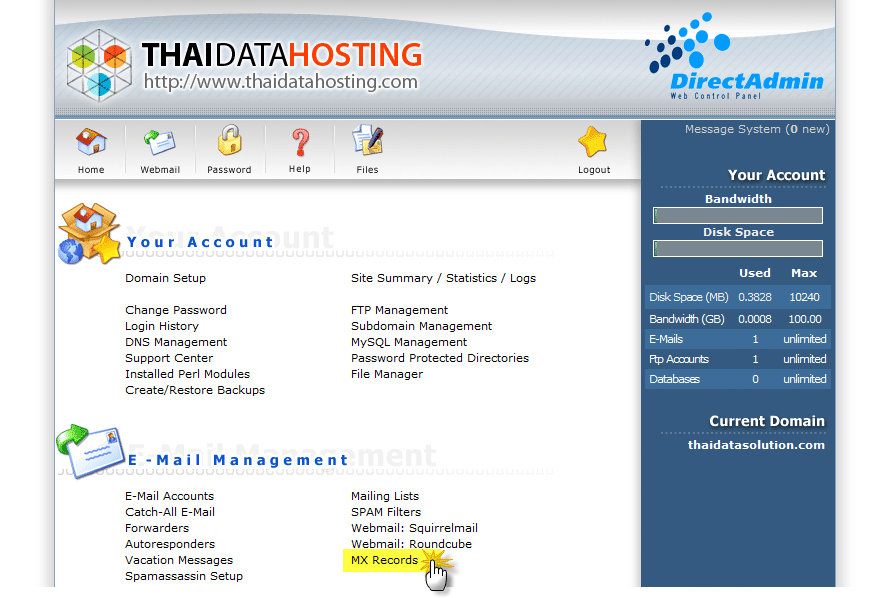Open the Files toolbar icon
Viewport: 883px width, 598px height.
367,142
